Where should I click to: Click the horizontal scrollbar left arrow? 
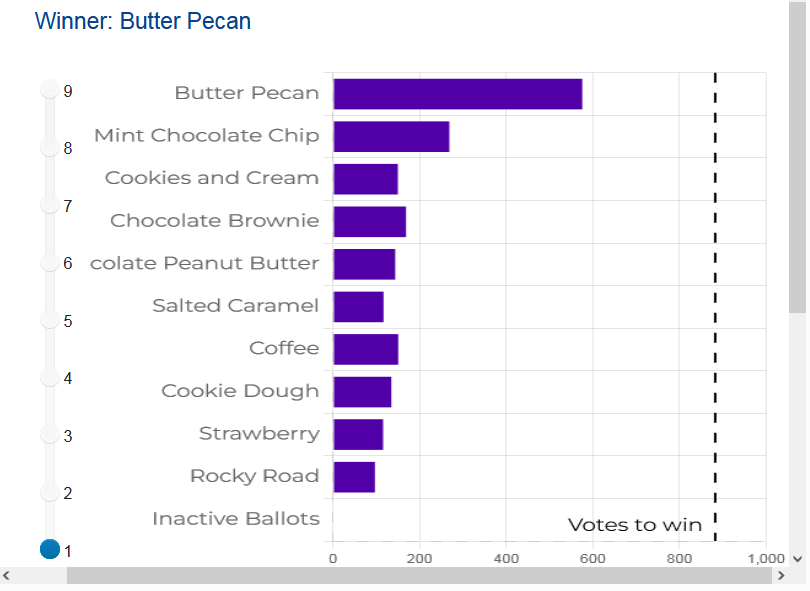point(6,576)
